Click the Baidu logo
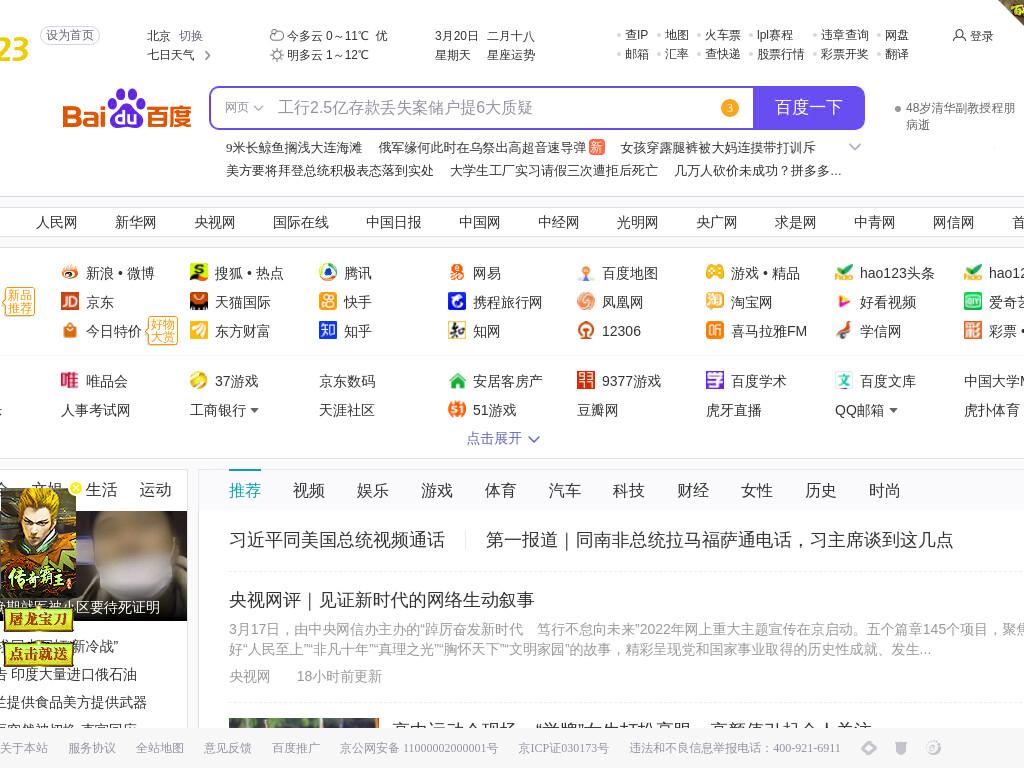The image size is (1024, 768). (127, 109)
